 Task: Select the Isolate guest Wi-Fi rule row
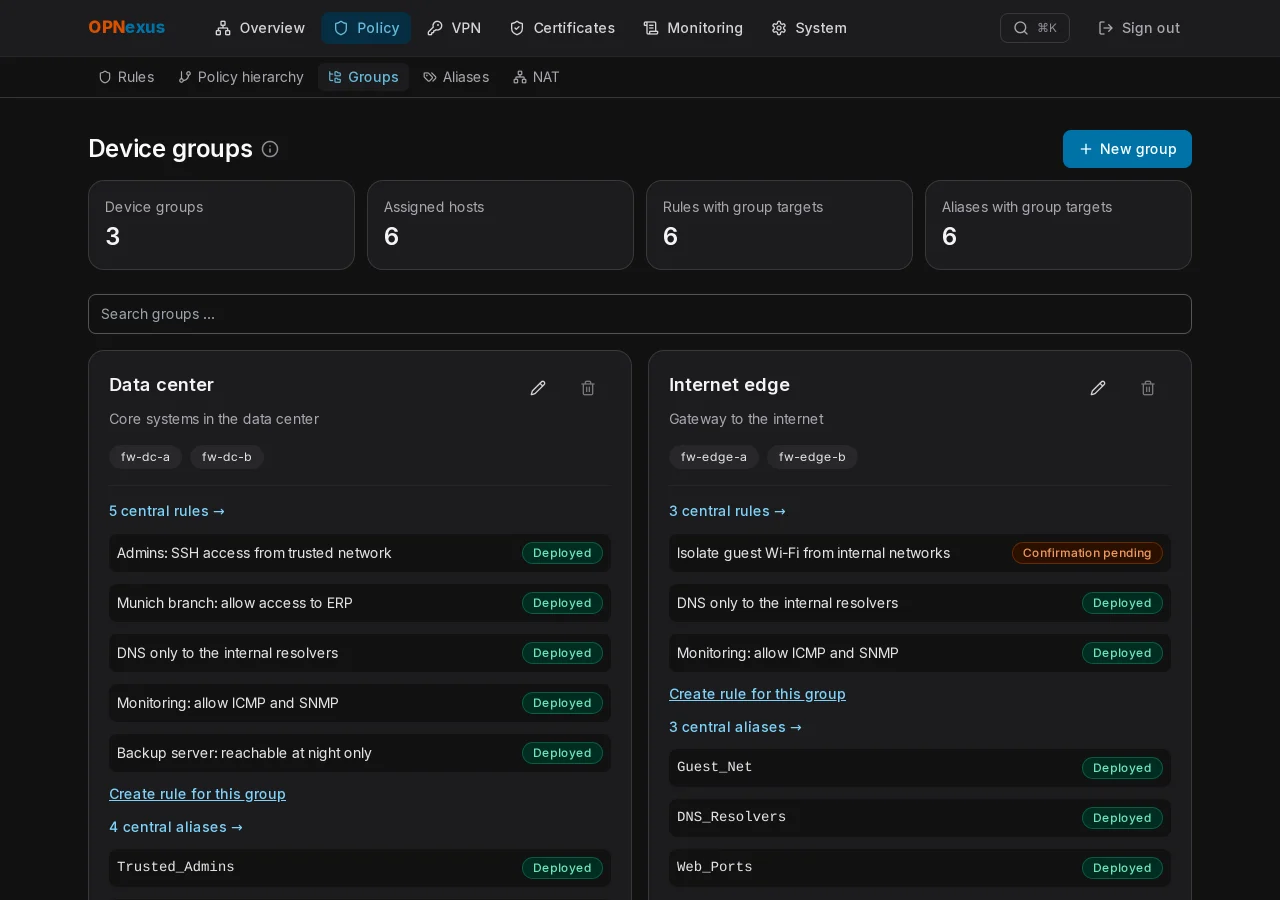[x=920, y=553]
